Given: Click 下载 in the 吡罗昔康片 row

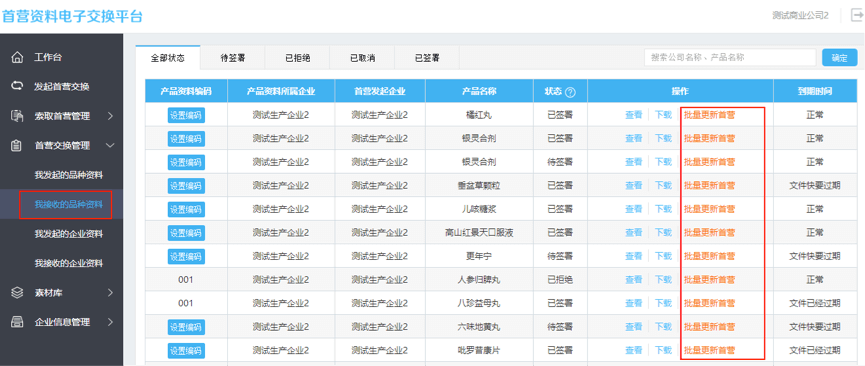Looking at the screenshot, I should [663, 350].
